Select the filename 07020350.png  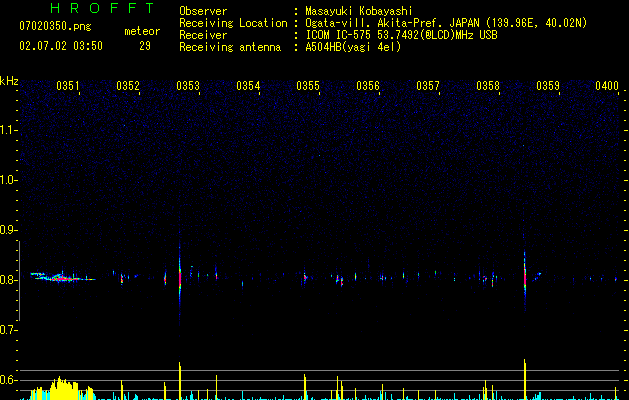55,26
